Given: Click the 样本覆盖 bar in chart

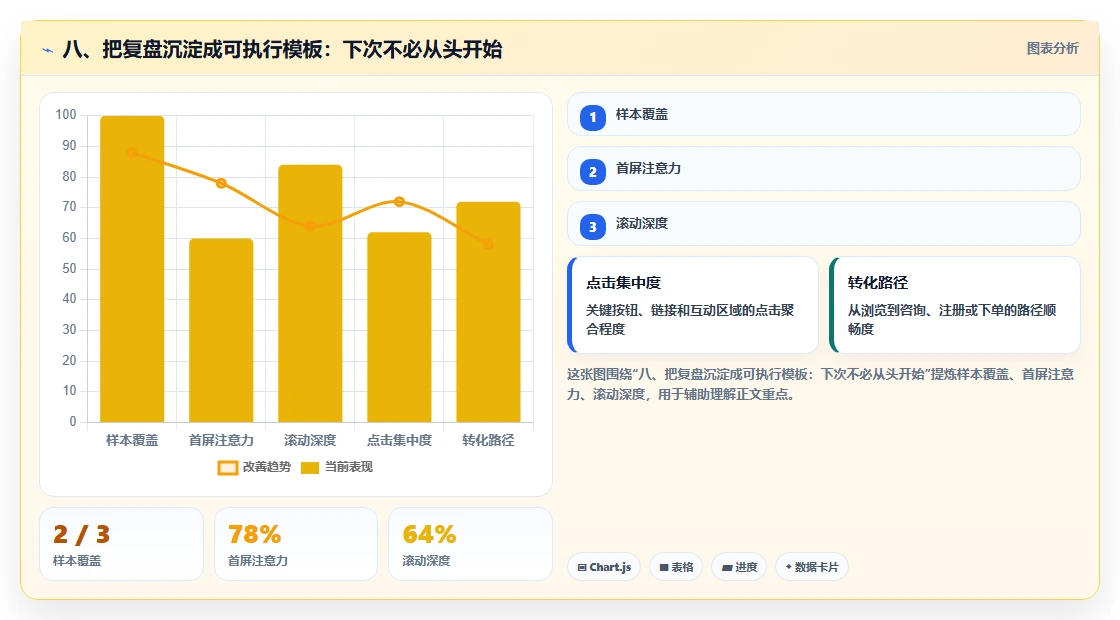Looking at the screenshot, I should click(132, 269).
